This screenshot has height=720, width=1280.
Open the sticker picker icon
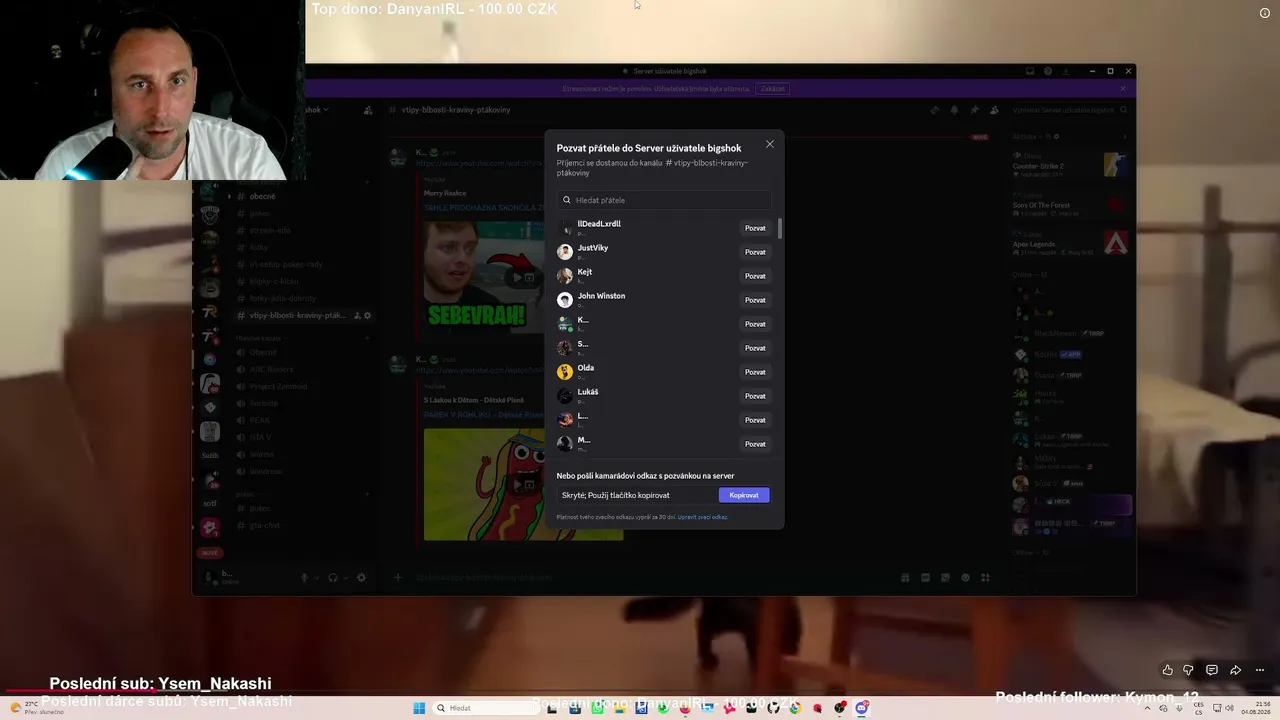click(x=945, y=577)
